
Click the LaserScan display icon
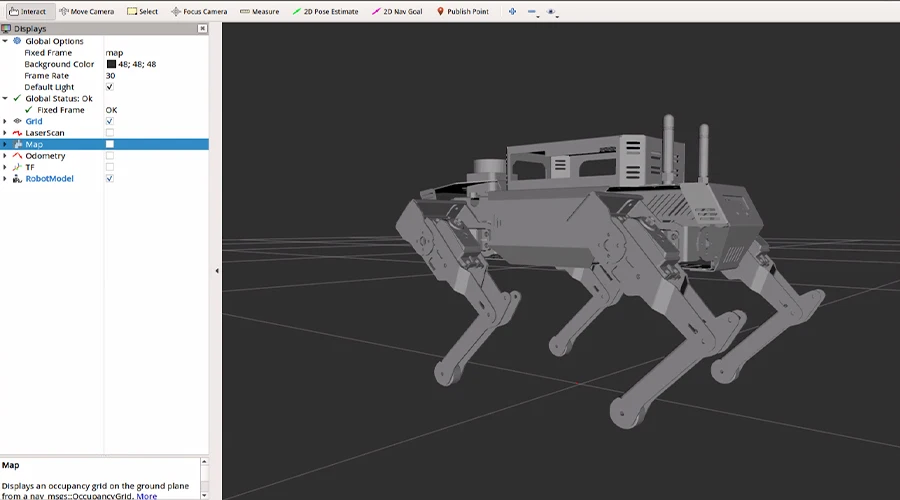tap(17, 133)
